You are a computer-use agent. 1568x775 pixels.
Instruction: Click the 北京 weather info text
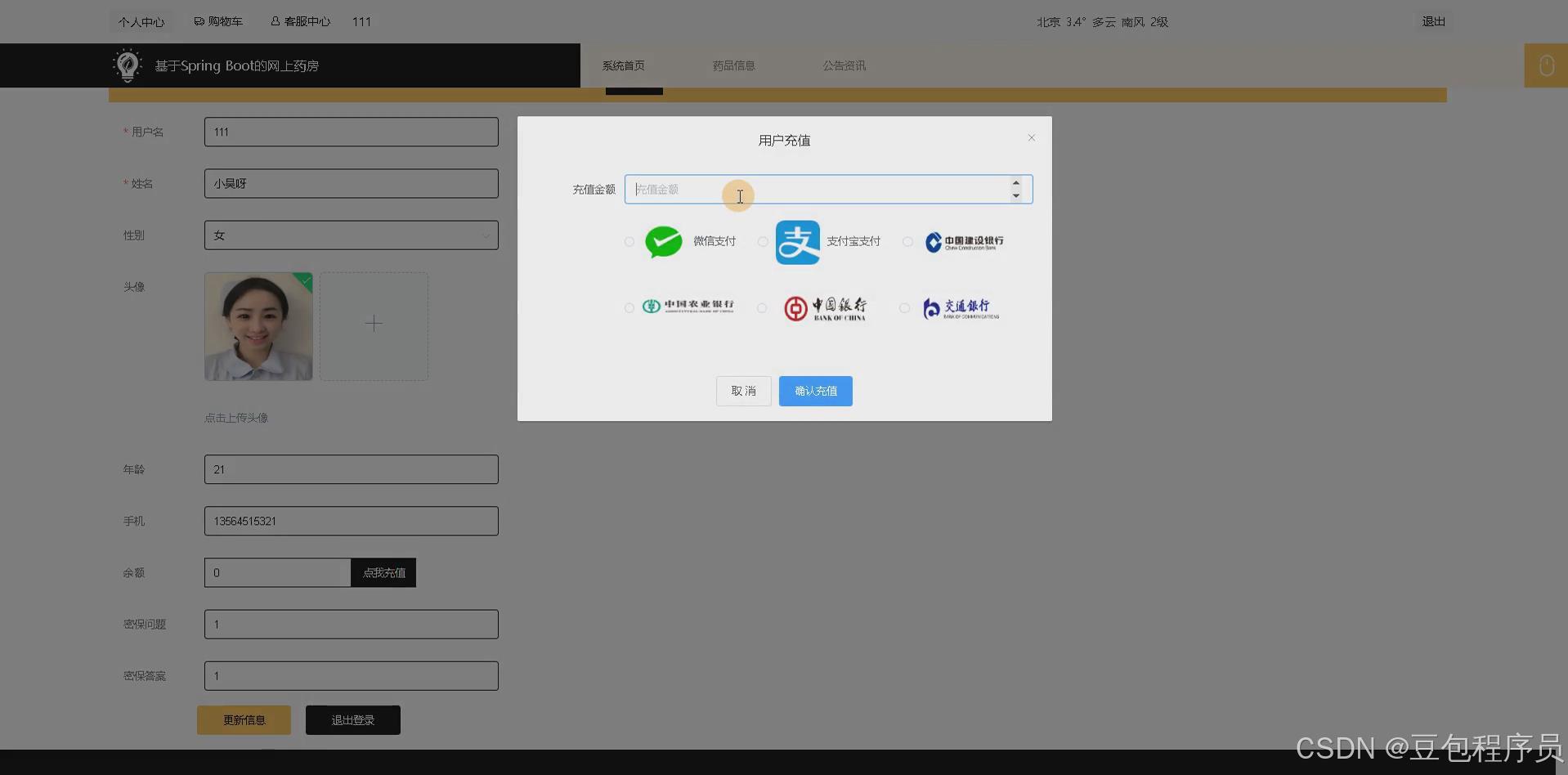pyautogui.click(x=1102, y=22)
